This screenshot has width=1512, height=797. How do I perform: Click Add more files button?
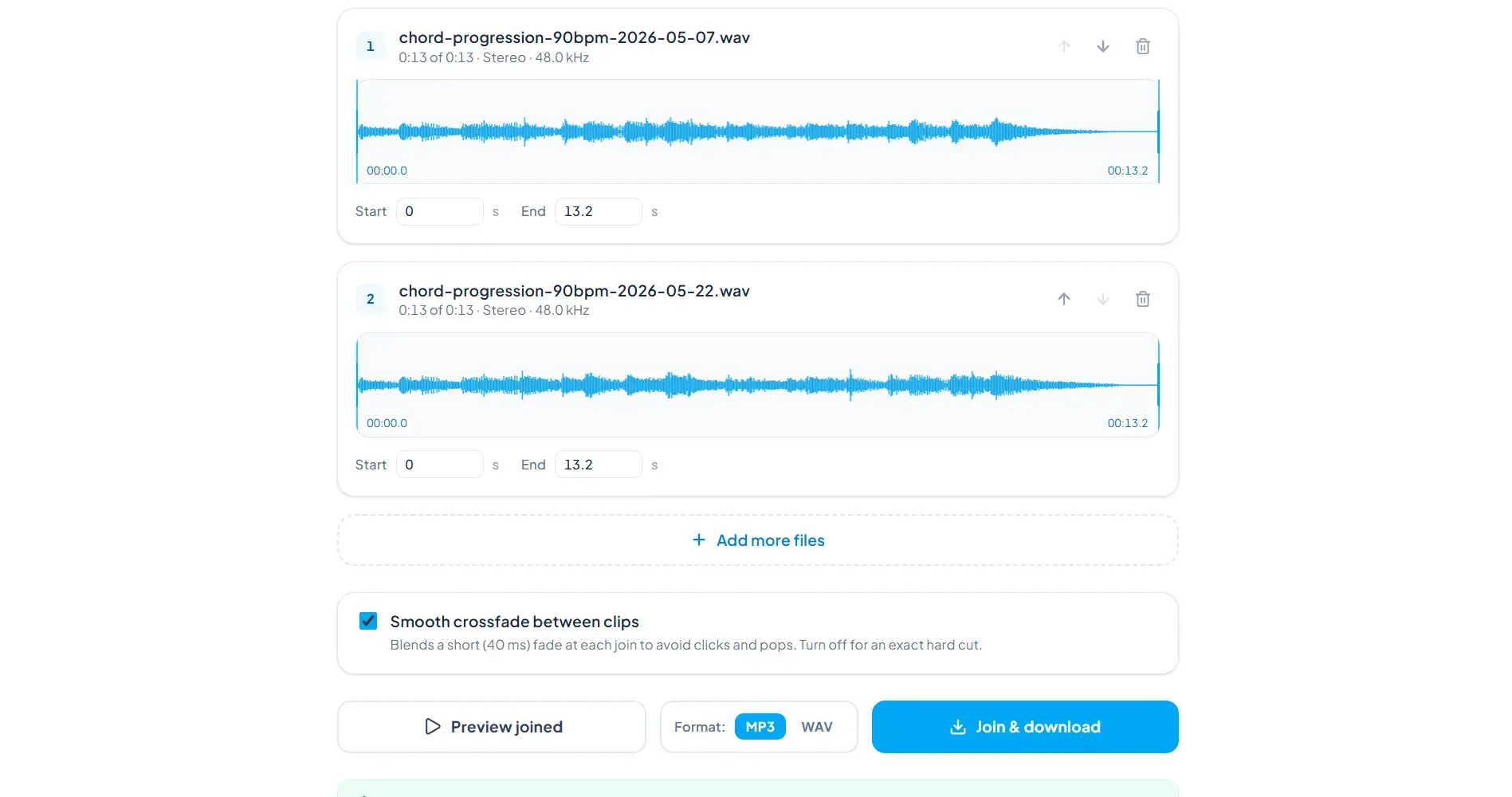(758, 540)
